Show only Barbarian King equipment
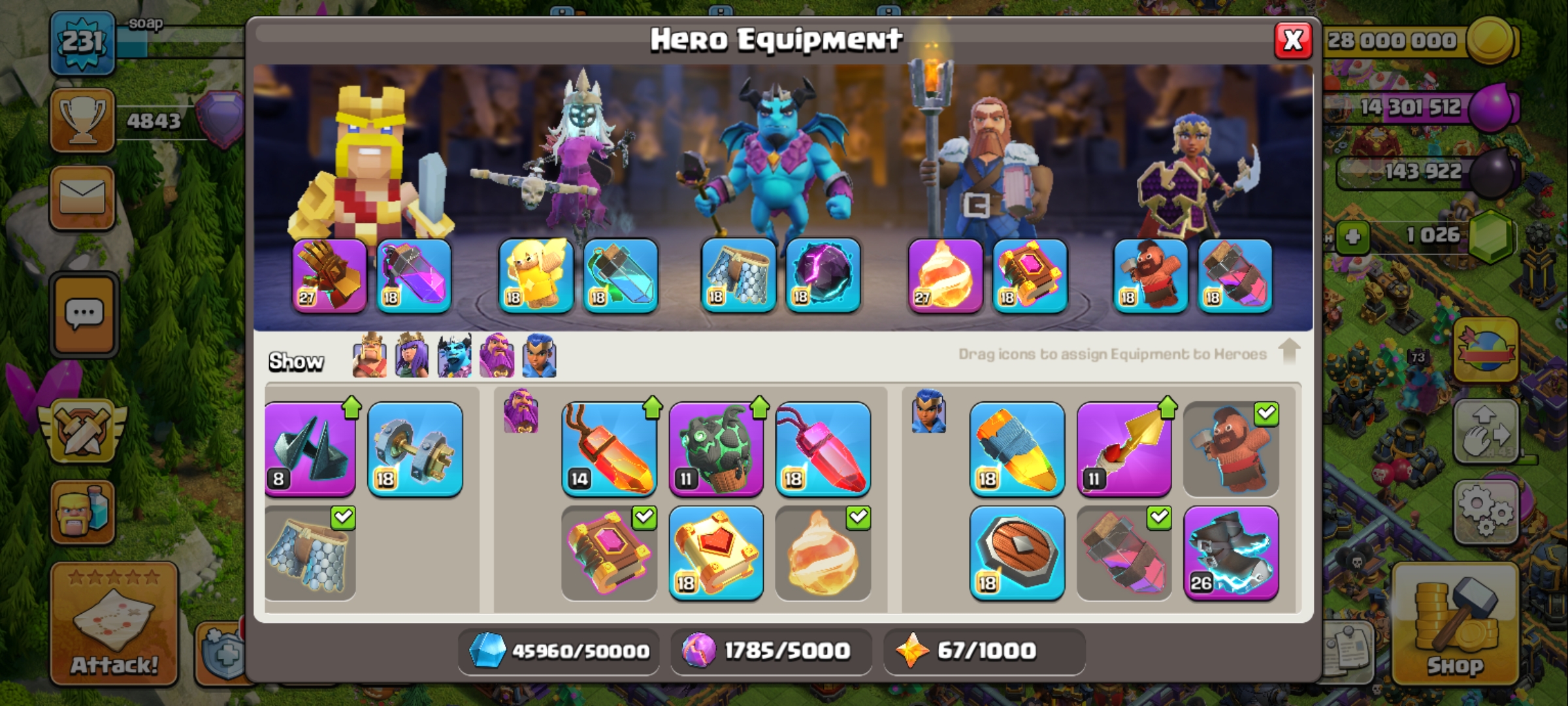This screenshot has width=1568, height=706. click(x=370, y=356)
